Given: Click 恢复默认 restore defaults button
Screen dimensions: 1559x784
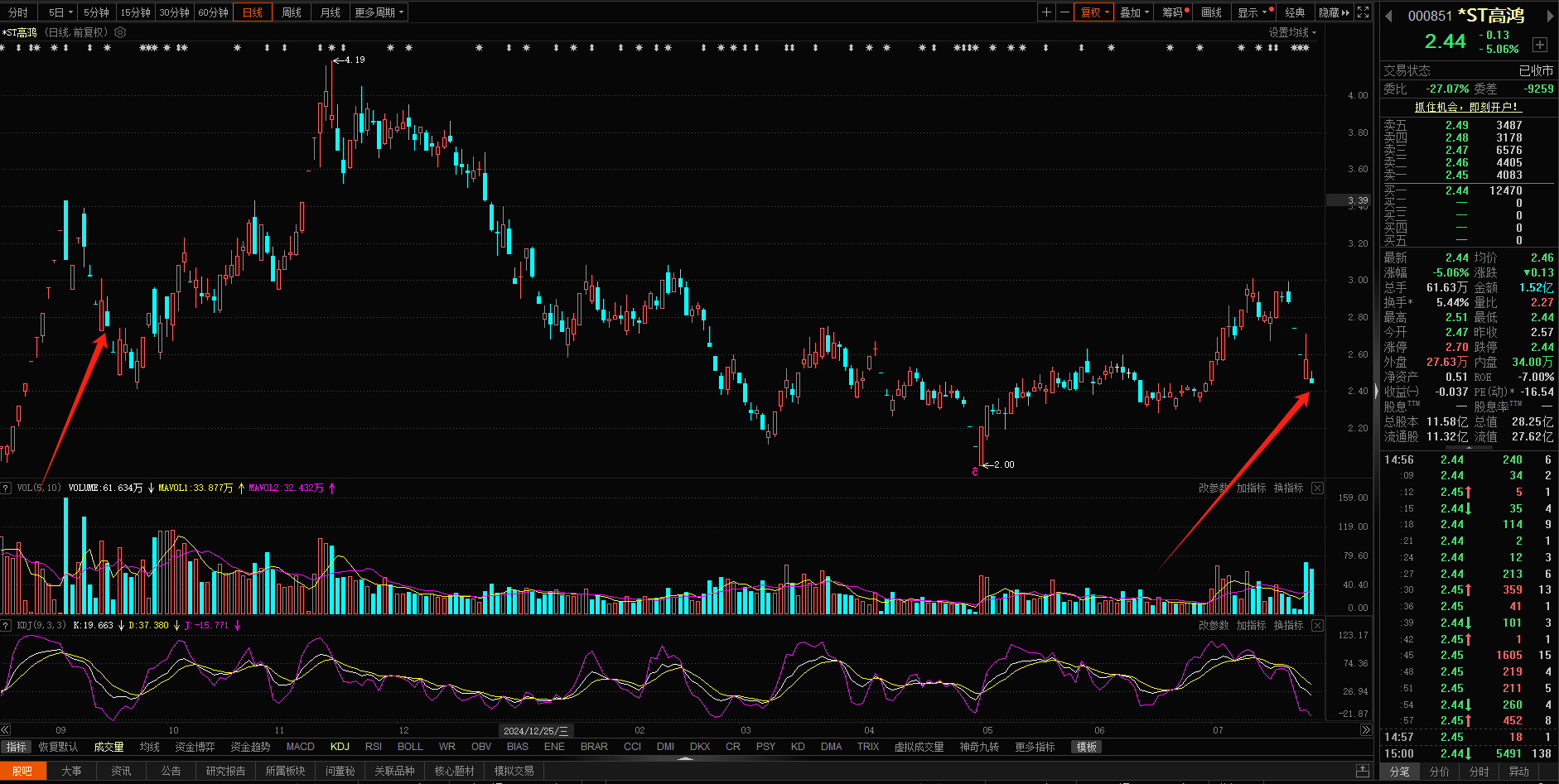Looking at the screenshot, I should tap(58, 747).
